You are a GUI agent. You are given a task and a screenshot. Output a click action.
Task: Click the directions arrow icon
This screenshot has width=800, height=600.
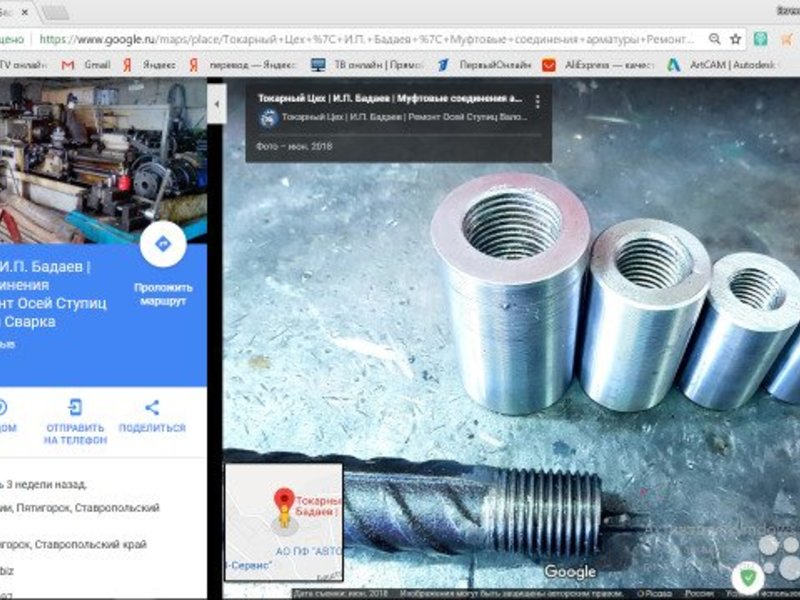(163, 244)
